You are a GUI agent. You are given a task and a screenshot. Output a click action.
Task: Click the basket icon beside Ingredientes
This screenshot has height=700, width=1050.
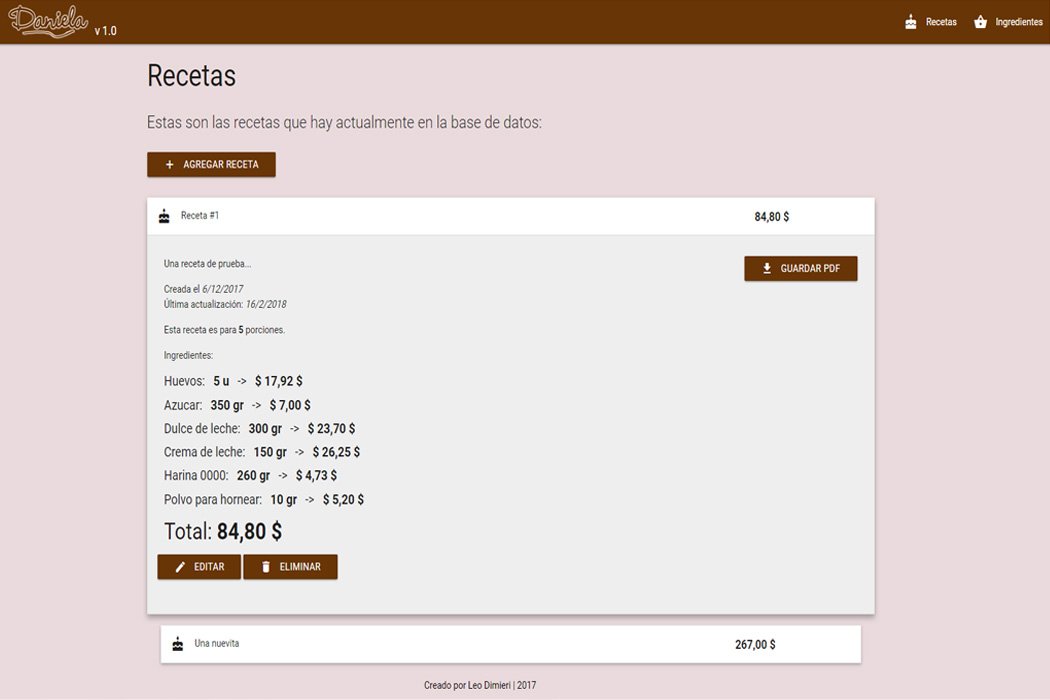point(980,22)
